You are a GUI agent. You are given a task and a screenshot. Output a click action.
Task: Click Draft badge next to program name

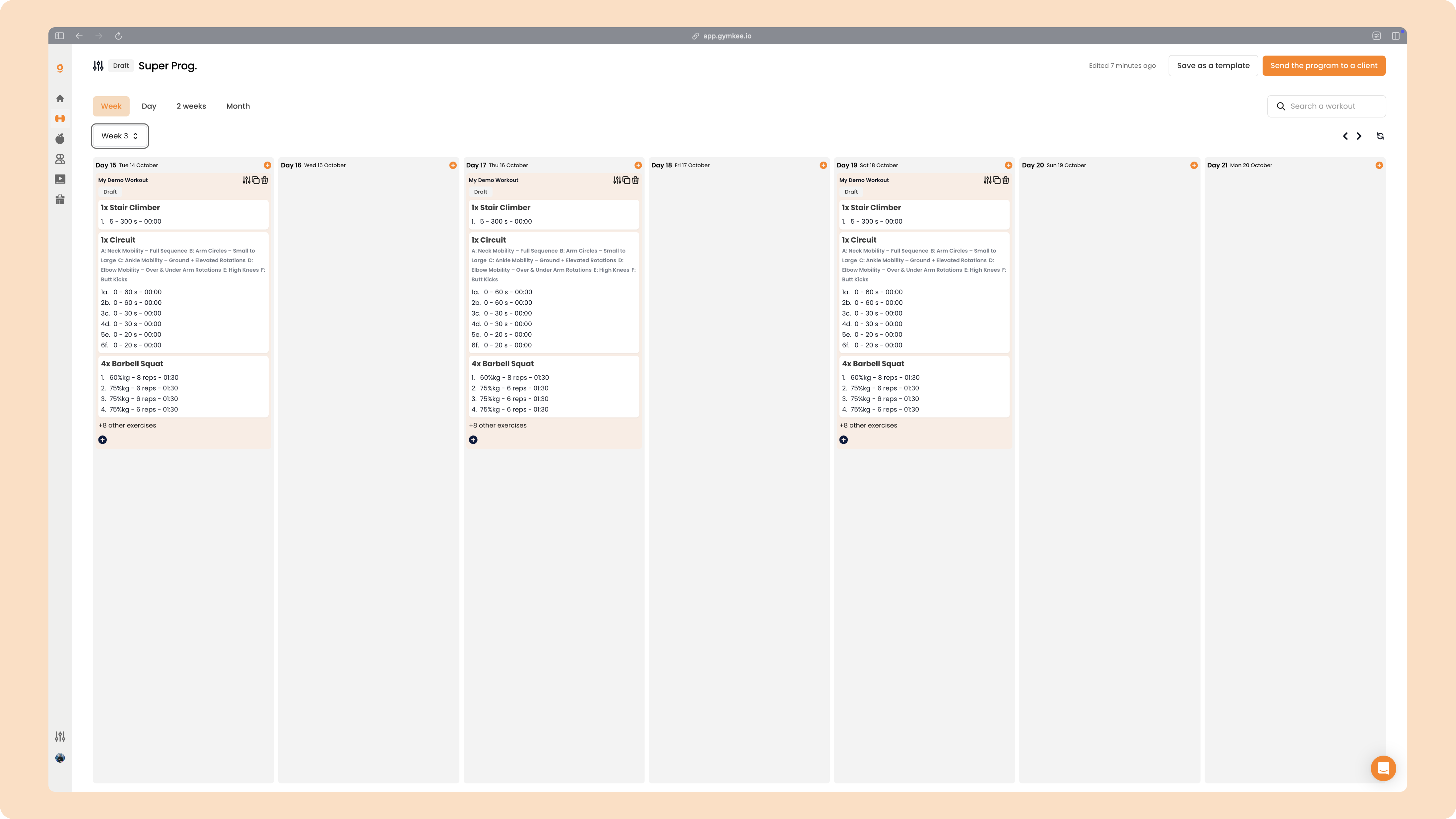121,66
